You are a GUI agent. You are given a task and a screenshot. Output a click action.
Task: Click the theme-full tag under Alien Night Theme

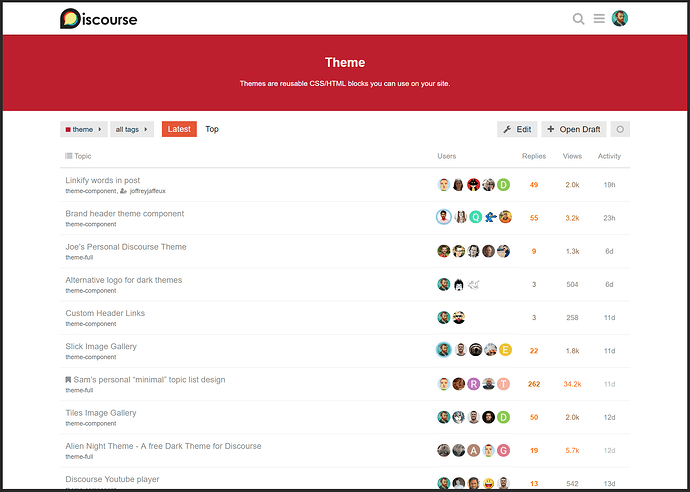coord(79,457)
